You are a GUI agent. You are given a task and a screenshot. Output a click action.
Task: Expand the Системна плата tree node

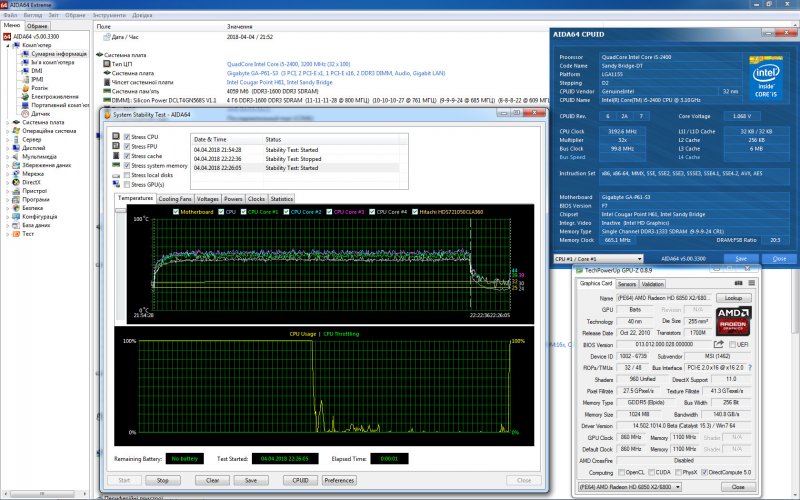click(x=7, y=122)
